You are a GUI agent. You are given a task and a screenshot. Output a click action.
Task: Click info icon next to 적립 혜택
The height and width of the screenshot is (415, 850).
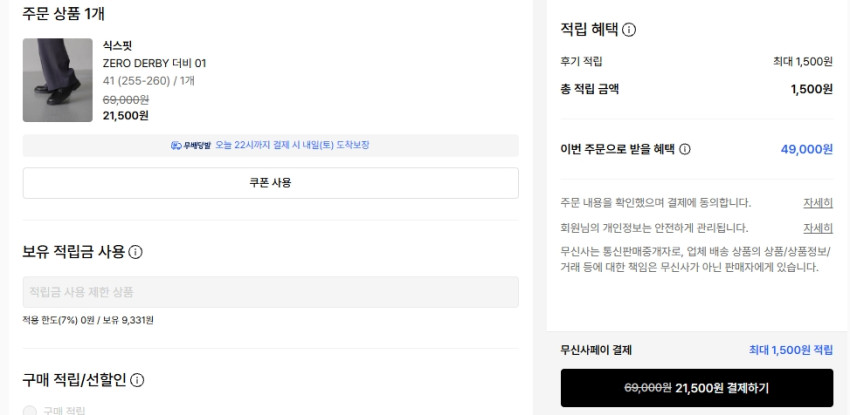click(629, 30)
